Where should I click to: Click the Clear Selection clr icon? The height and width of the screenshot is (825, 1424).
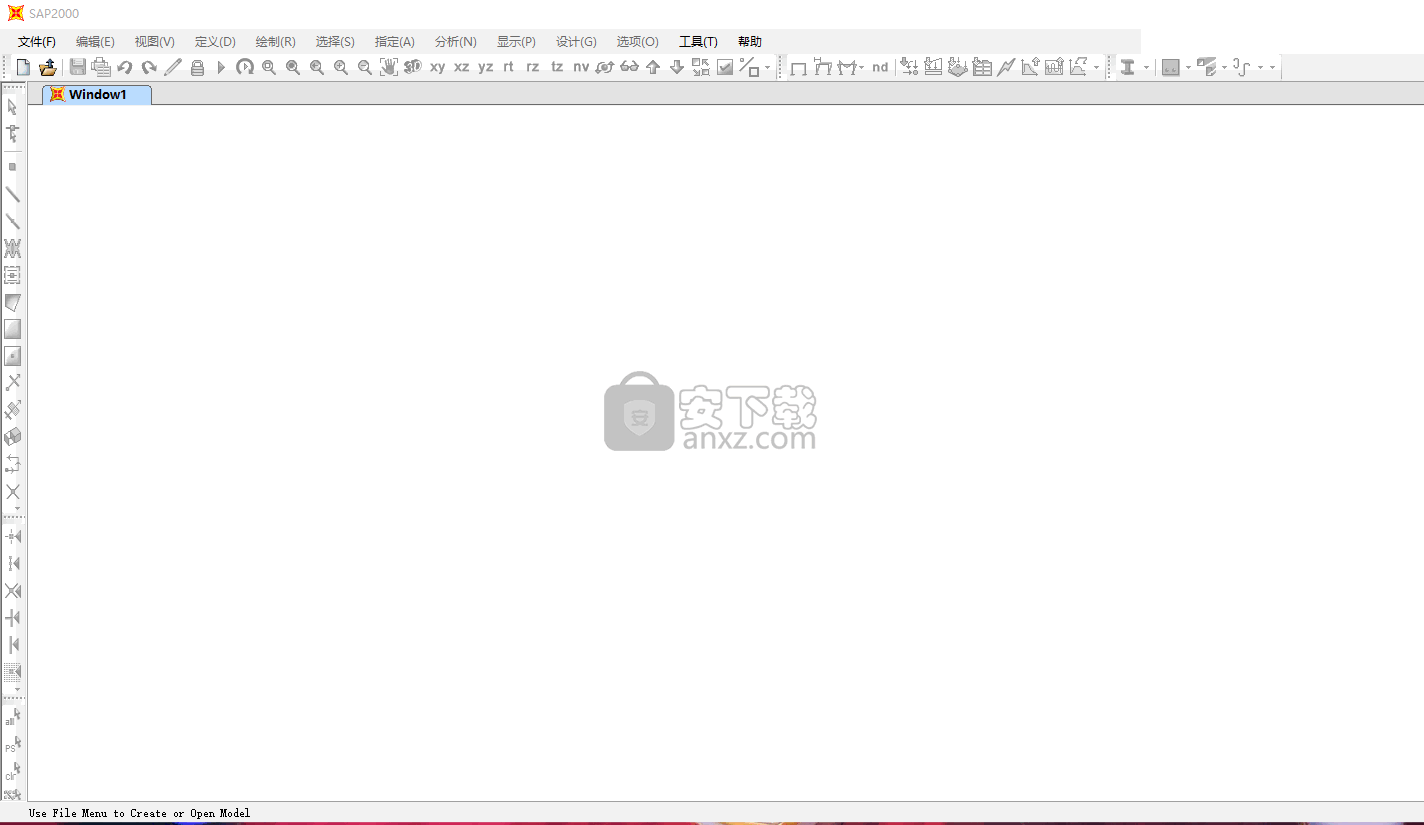click(13, 771)
